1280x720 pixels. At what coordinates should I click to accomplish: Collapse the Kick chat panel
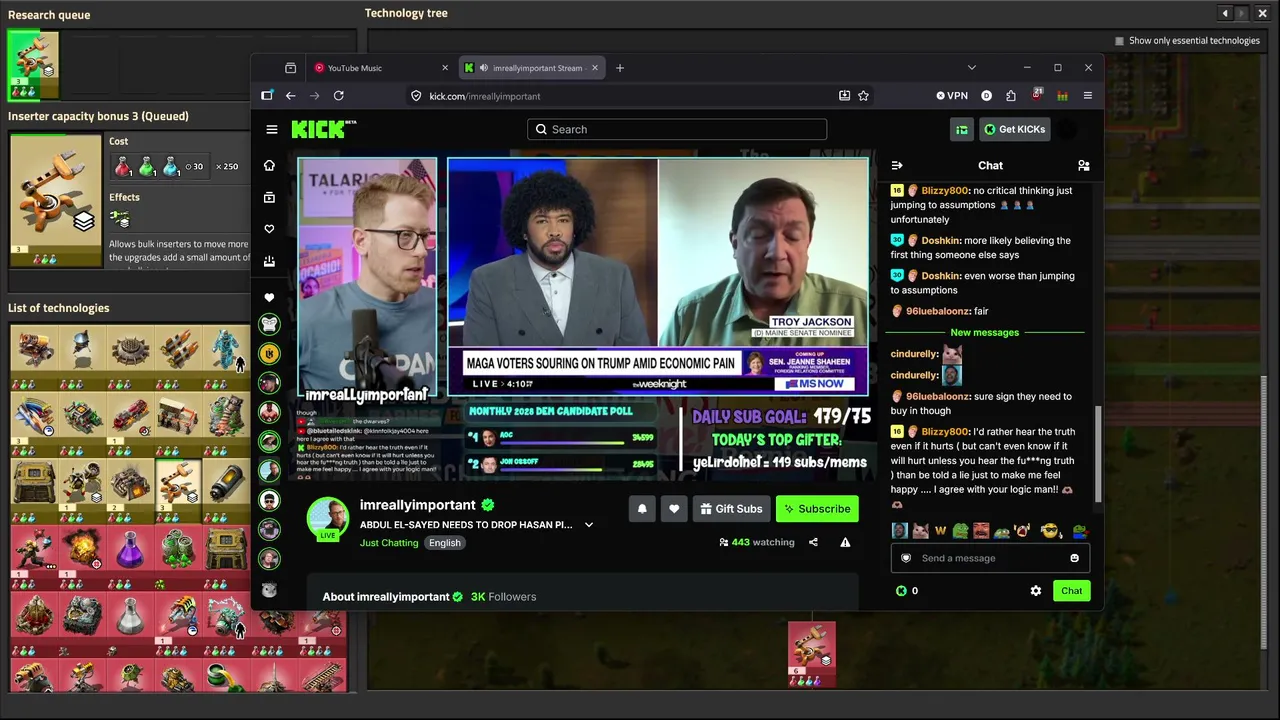click(897, 166)
